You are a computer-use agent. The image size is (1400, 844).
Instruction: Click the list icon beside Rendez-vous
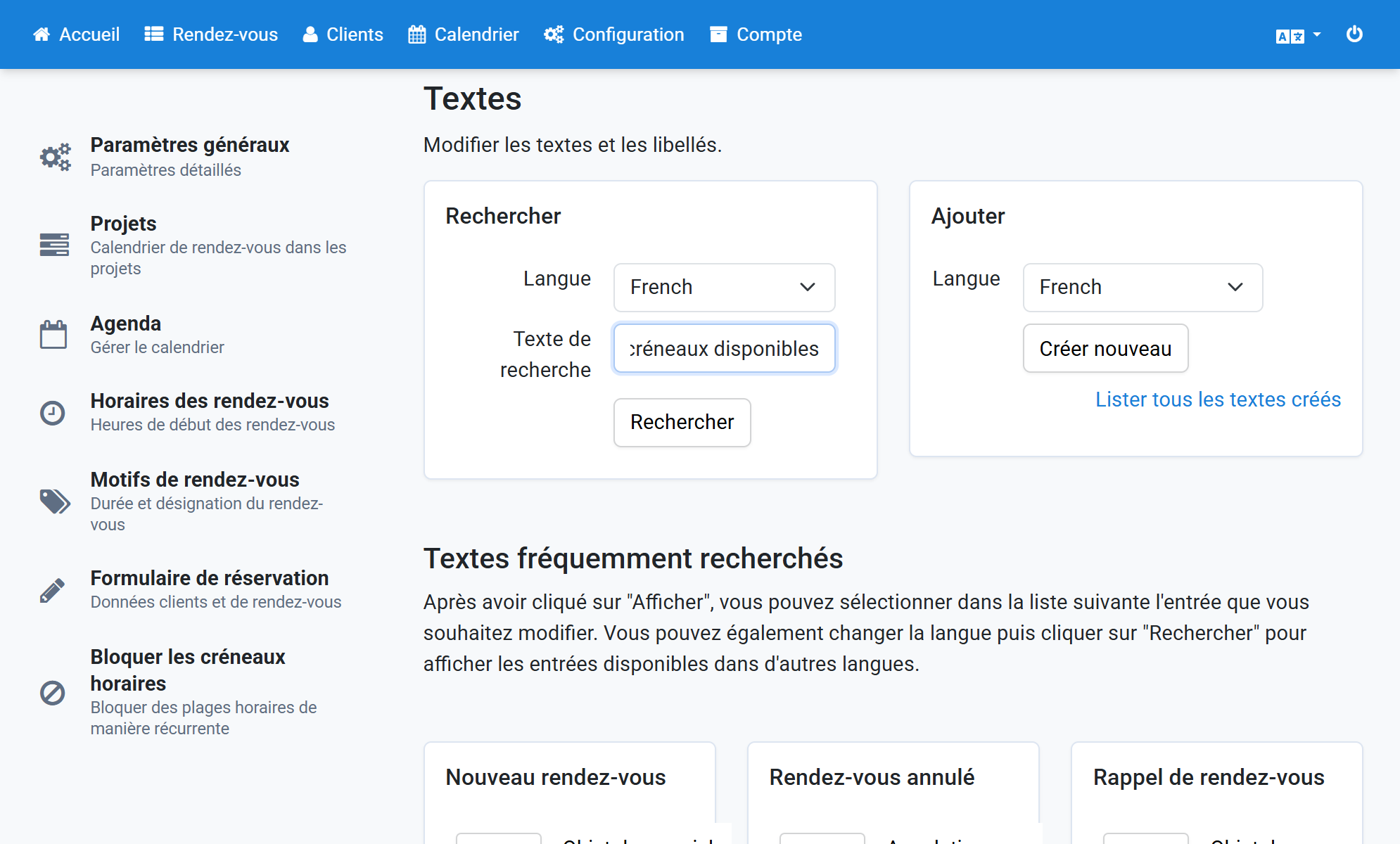pyautogui.click(x=154, y=34)
